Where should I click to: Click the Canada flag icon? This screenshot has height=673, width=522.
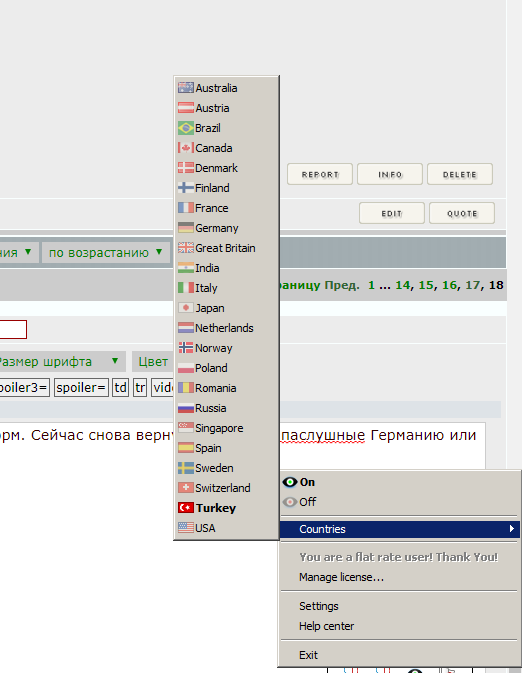coord(186,148)
